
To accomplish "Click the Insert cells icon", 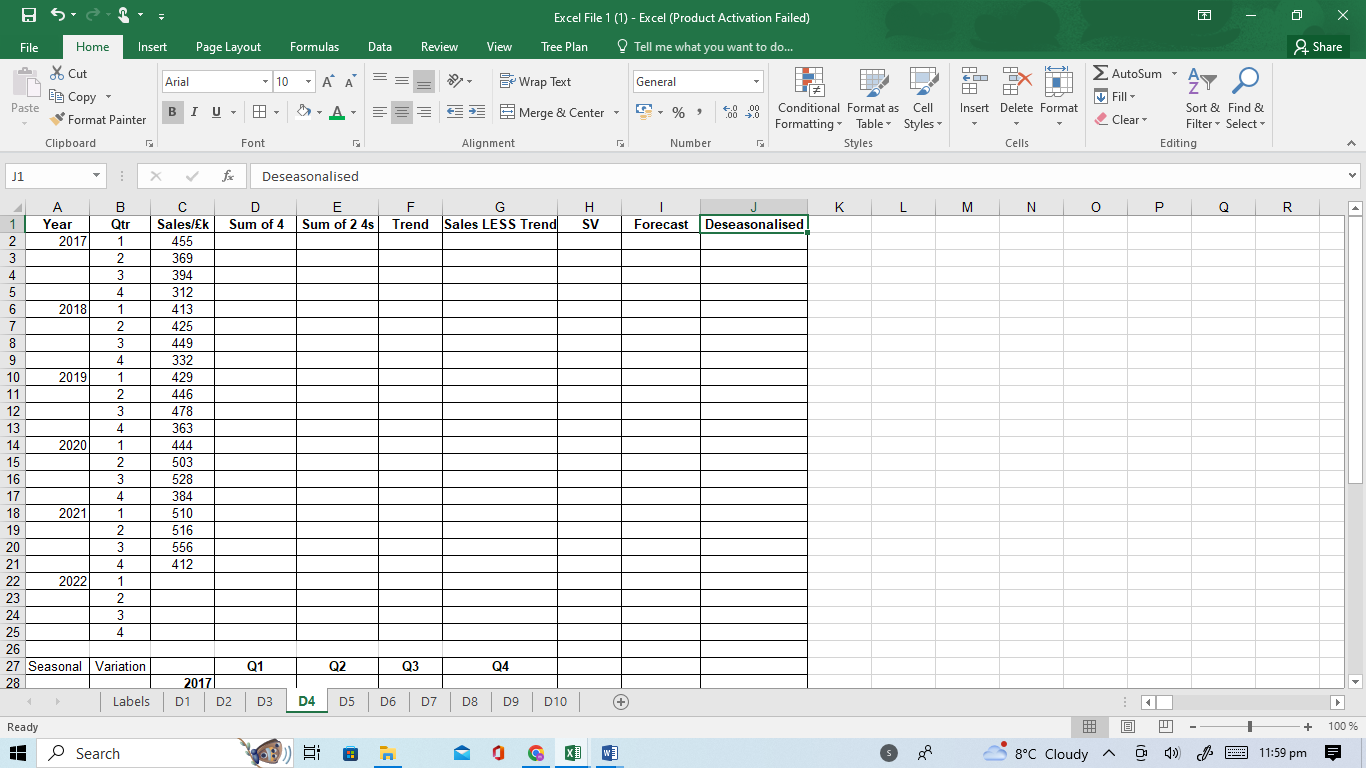I will point(974,82).
